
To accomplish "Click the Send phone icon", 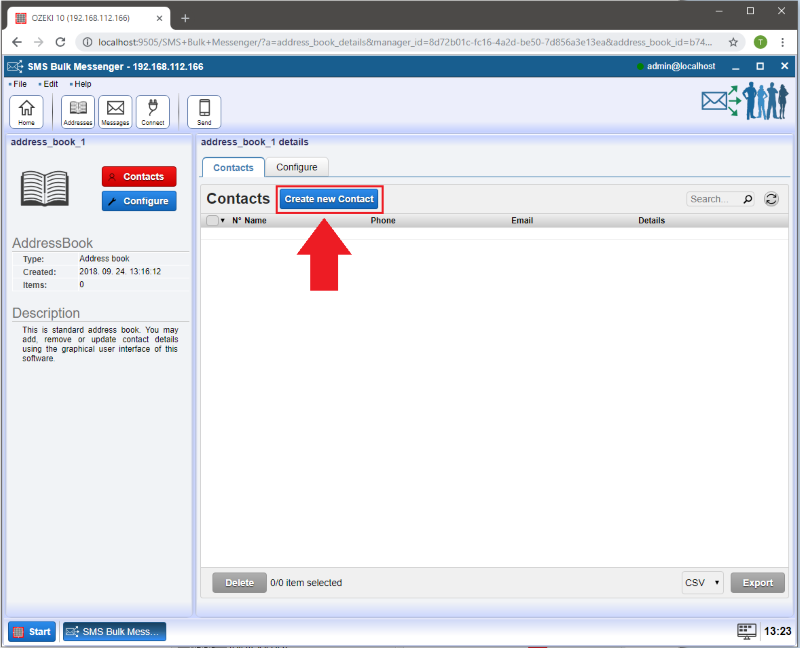I will click(204, 111).
